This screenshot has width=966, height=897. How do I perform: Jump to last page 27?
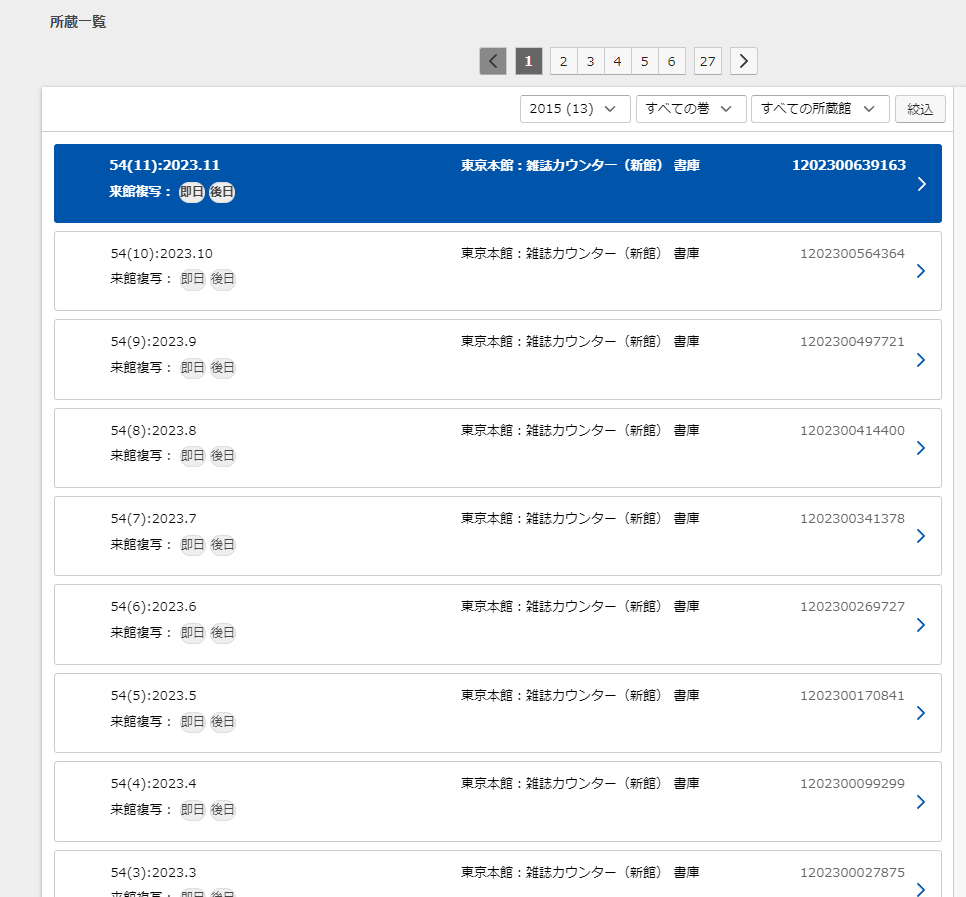pos(707,62)
